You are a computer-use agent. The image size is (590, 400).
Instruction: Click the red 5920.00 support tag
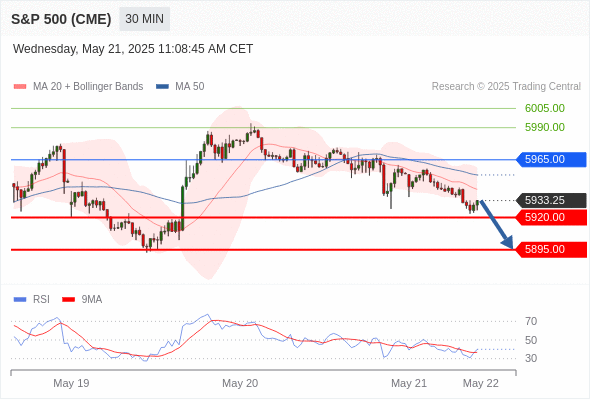click(550, 217)
